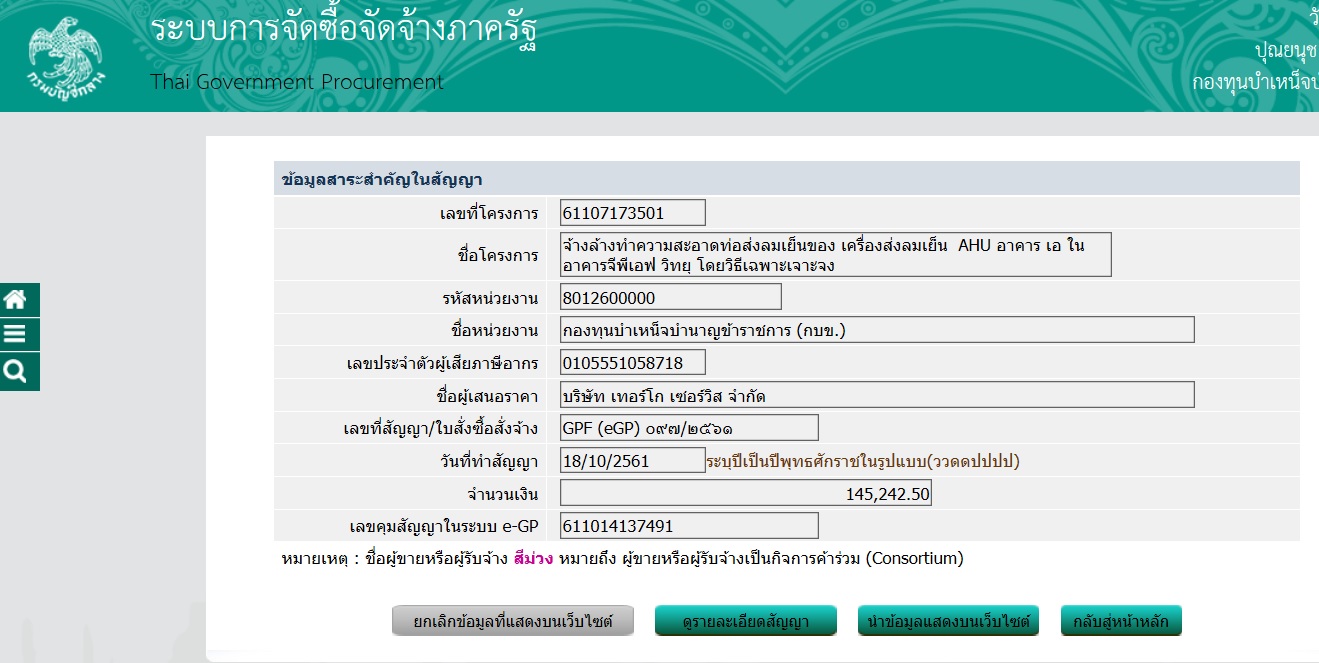Select the รหัสหน่วยงาน field with 8012600000
The height and width of the screenshot is (663, 1319).
point(670,298)
